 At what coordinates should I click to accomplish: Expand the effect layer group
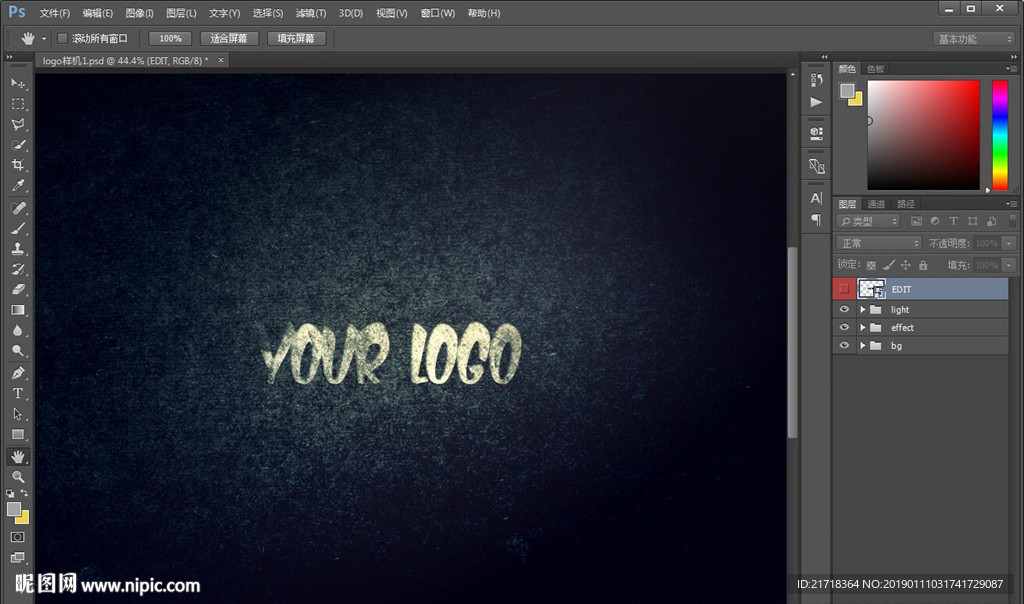pyautogui.click(x=862, y=328)
